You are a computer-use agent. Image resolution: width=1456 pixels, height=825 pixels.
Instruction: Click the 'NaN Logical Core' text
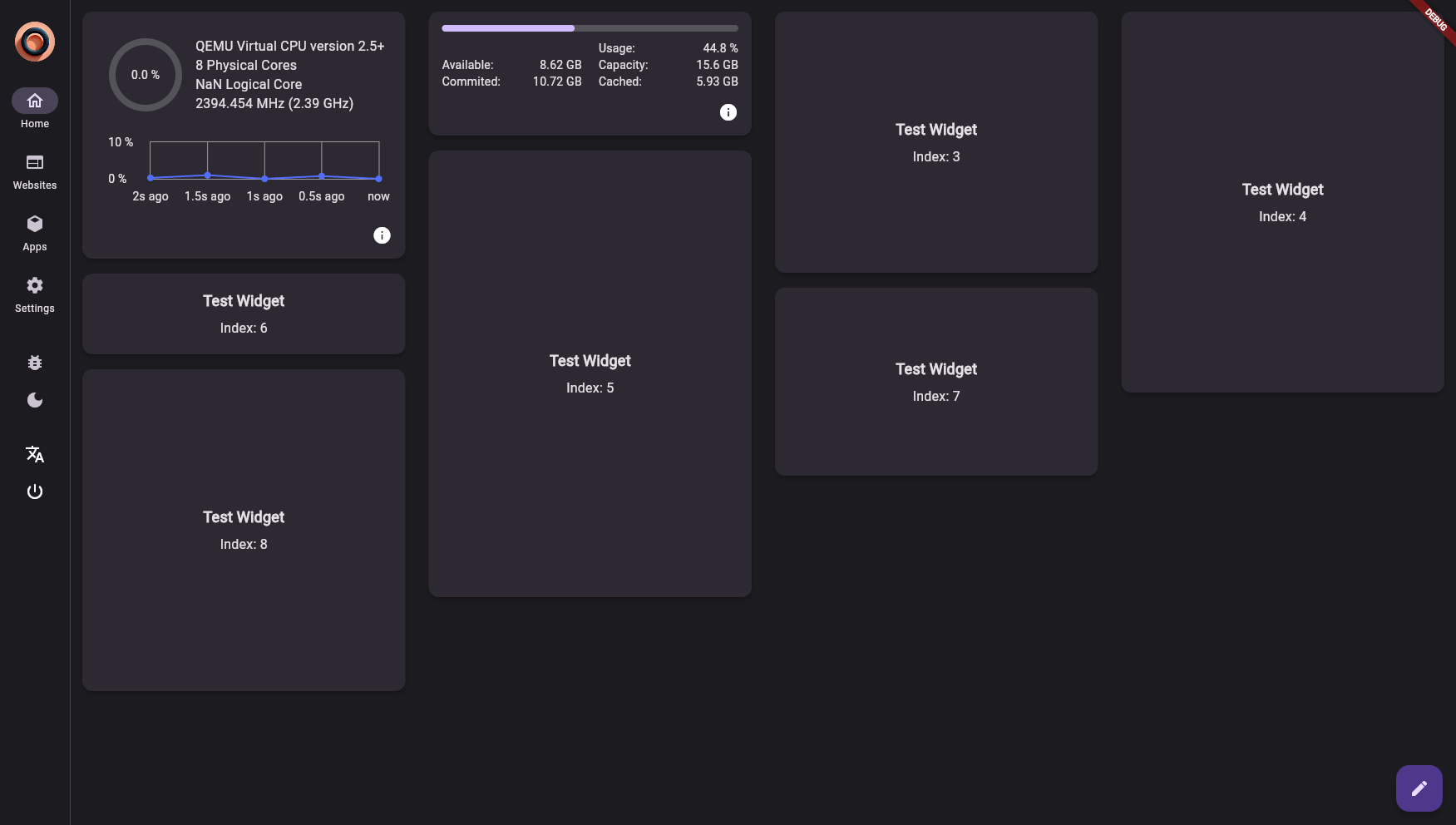tap(249, 85)
